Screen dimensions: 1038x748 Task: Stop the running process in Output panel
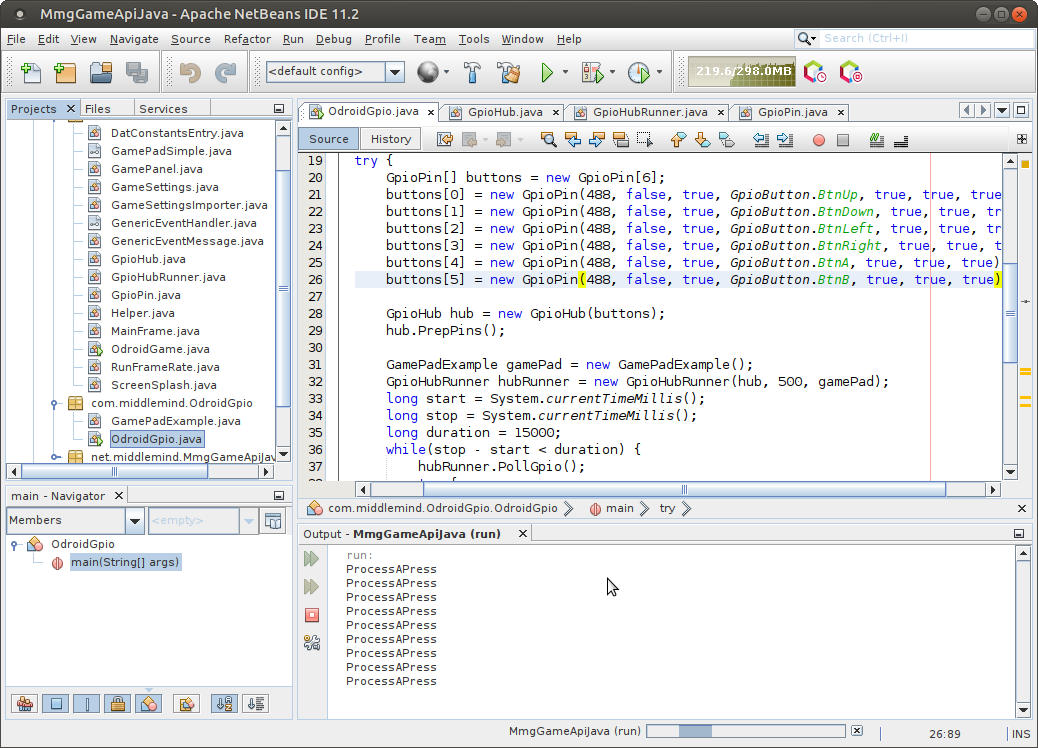point(312,615)
